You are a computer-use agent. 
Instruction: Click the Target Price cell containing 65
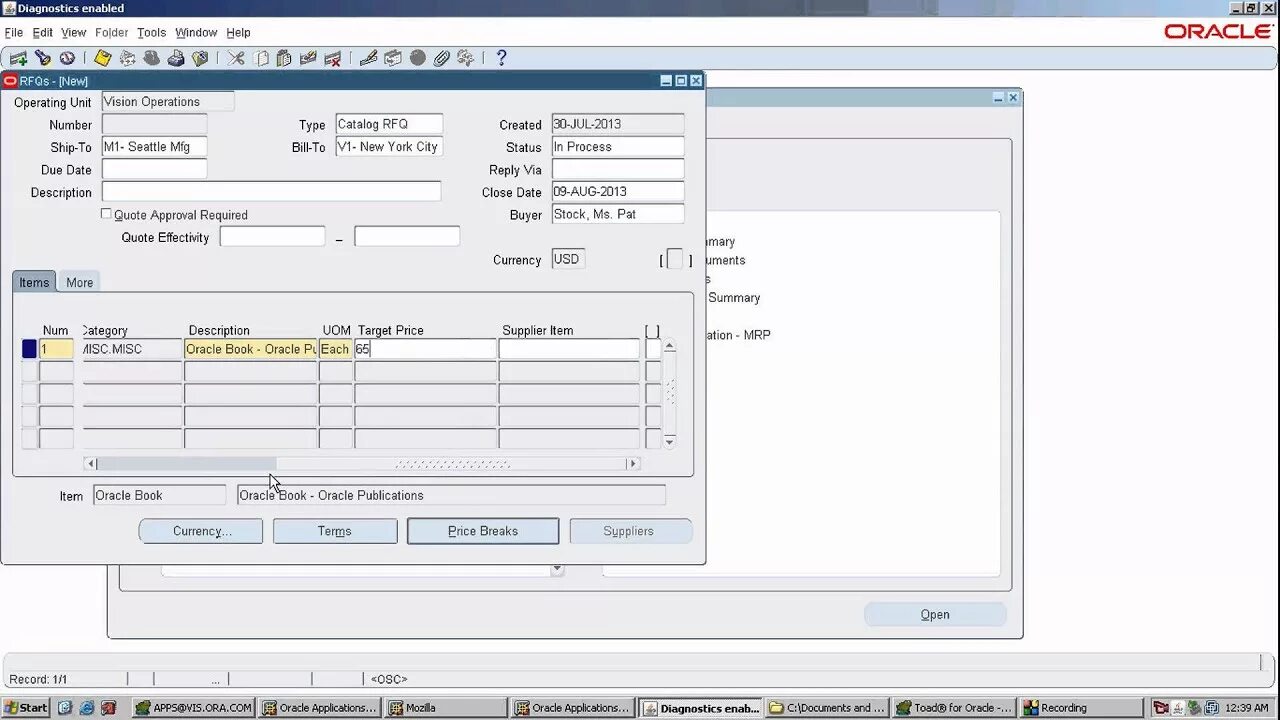click(x=425, y=349)
